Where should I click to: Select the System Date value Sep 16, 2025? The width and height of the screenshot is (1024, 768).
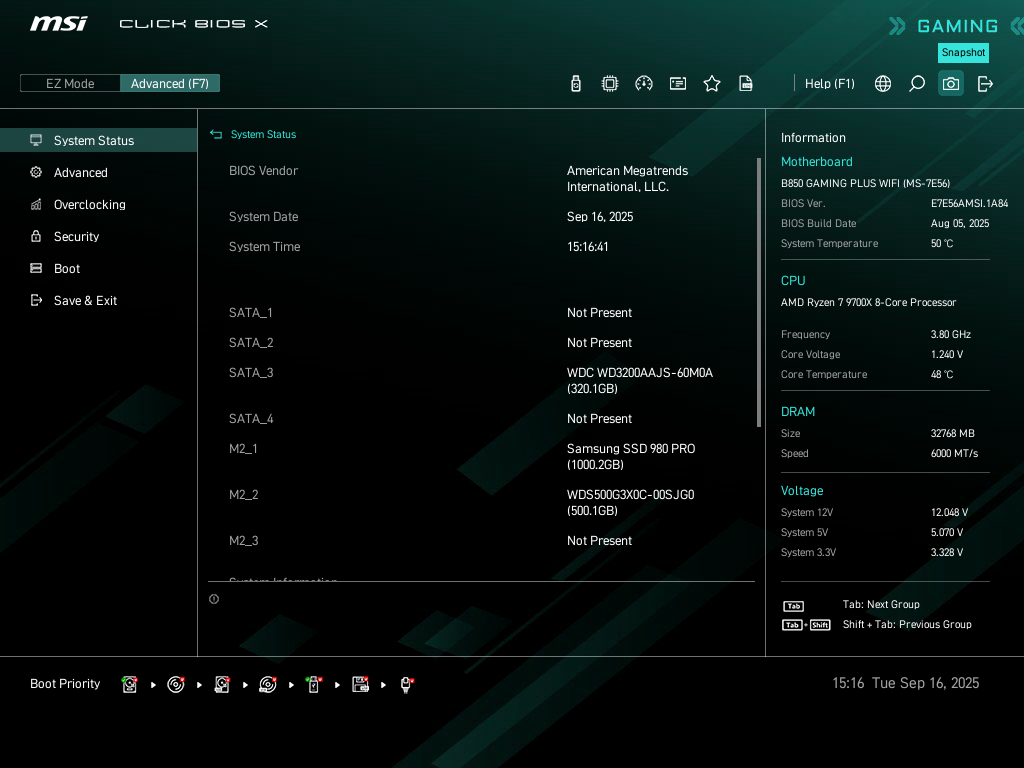[x=600, y=217]
